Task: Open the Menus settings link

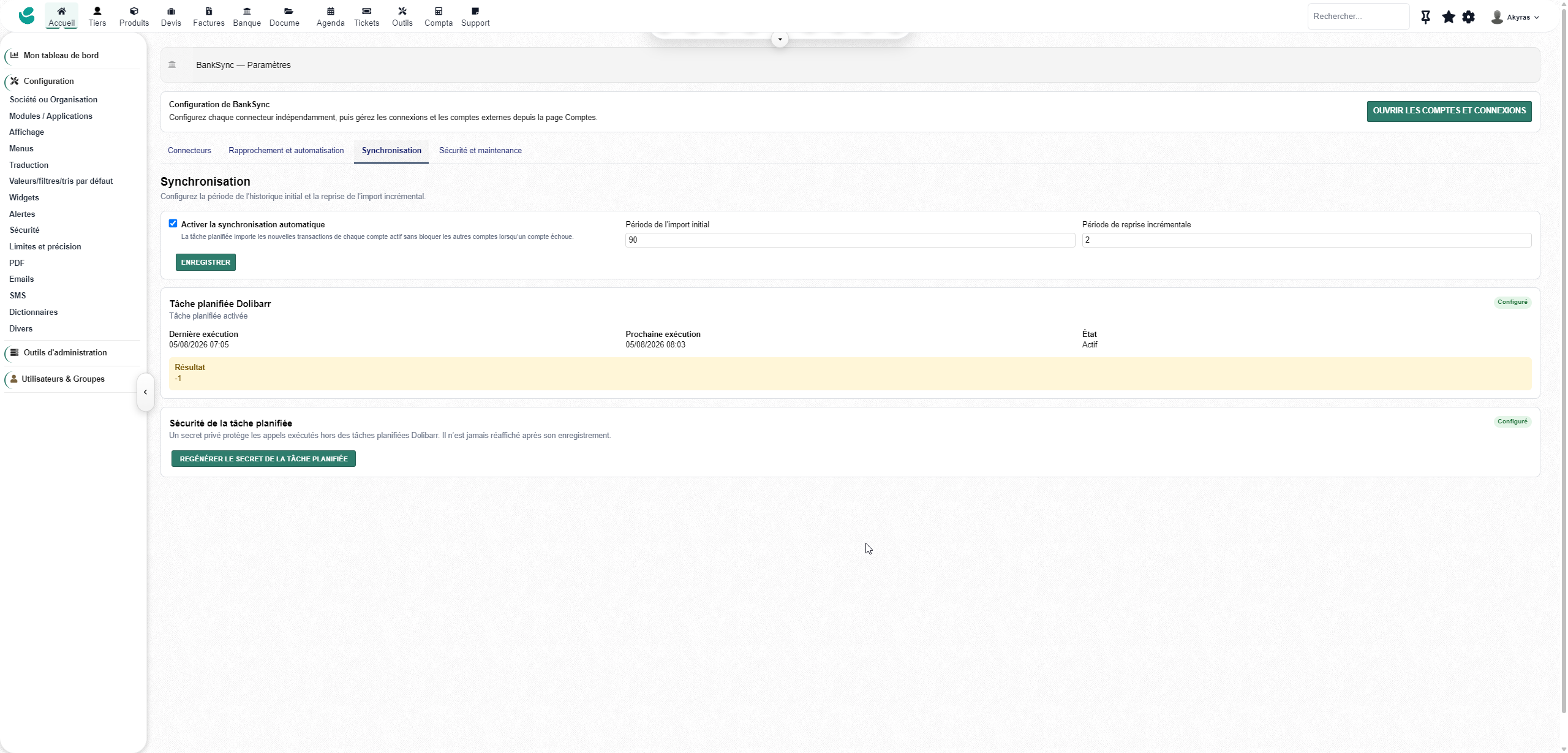Action: [x=21, y=148]
